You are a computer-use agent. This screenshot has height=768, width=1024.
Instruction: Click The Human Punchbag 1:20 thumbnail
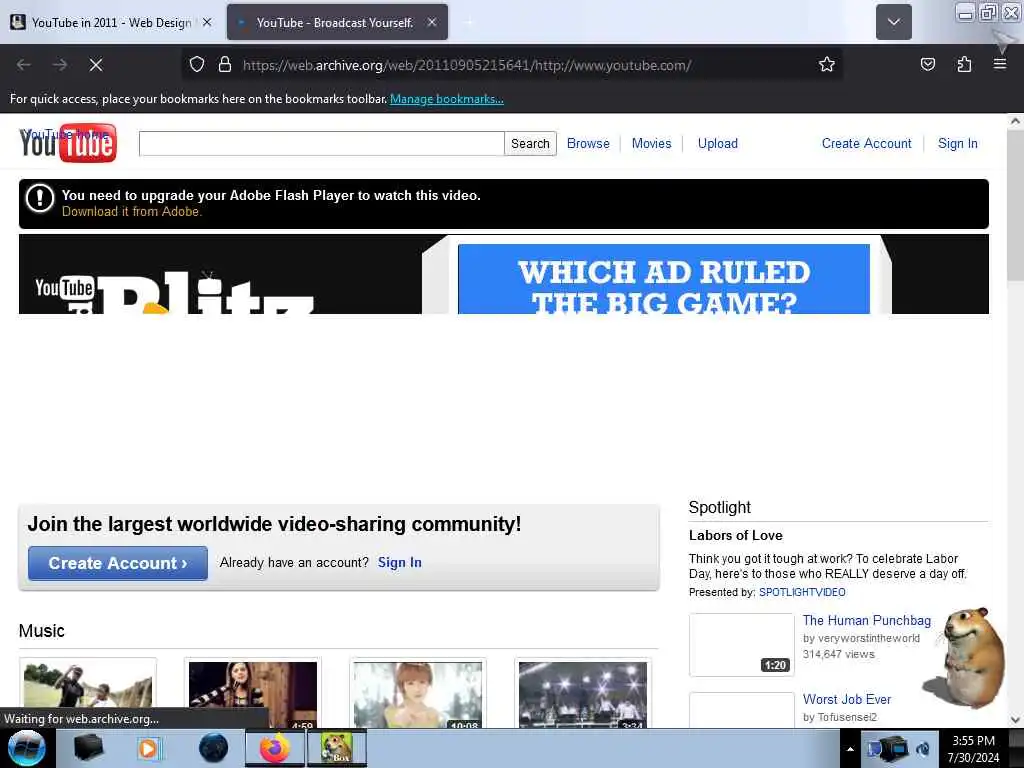tap(741, 645)
